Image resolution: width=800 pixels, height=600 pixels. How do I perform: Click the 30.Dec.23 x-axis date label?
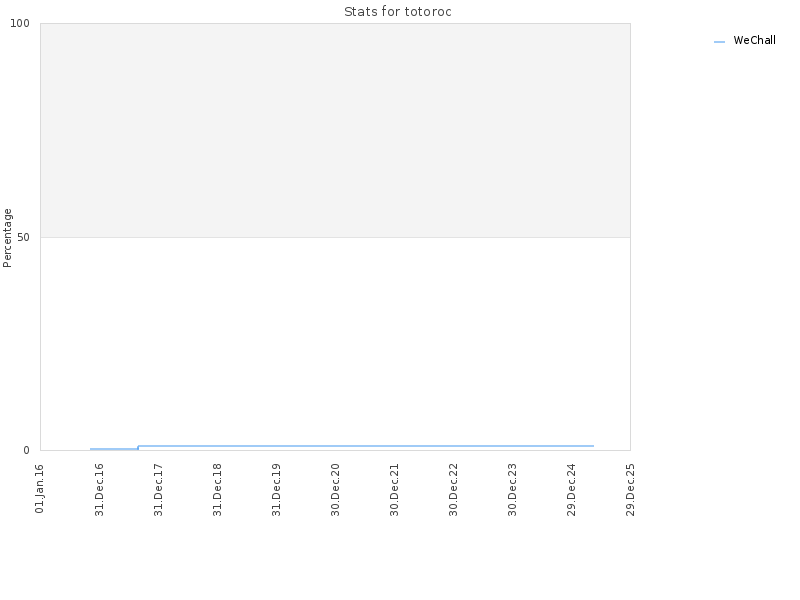[x=512, y=490]
